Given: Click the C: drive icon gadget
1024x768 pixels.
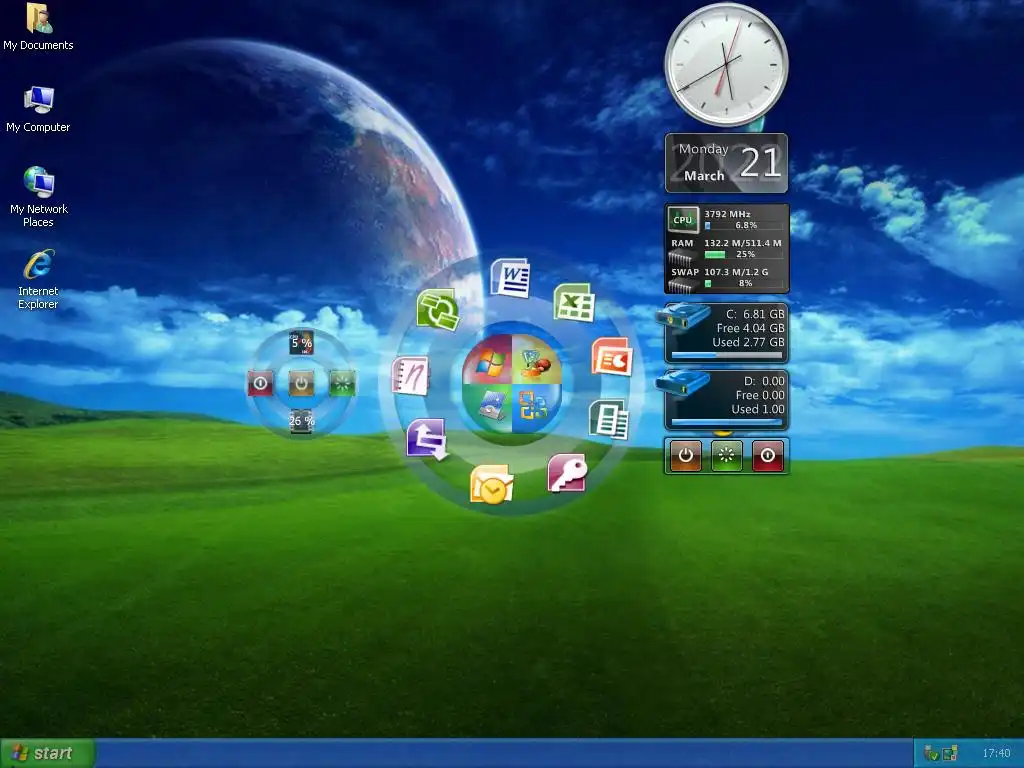Looking at the screenshot, I should pyautogui.click(x=683, y=317).
